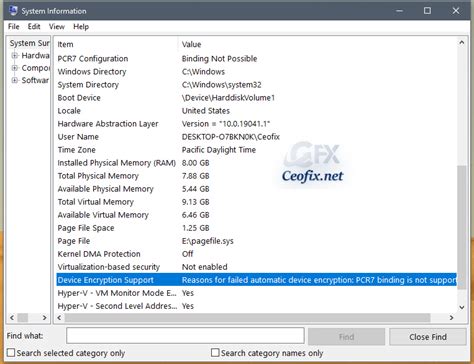Open the View menu
474x364 pixels.
pos(57,27)
